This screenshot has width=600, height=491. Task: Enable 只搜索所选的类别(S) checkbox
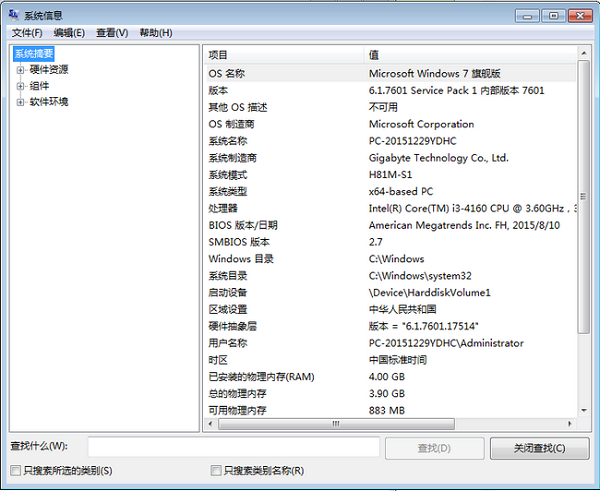click(16, 470)
